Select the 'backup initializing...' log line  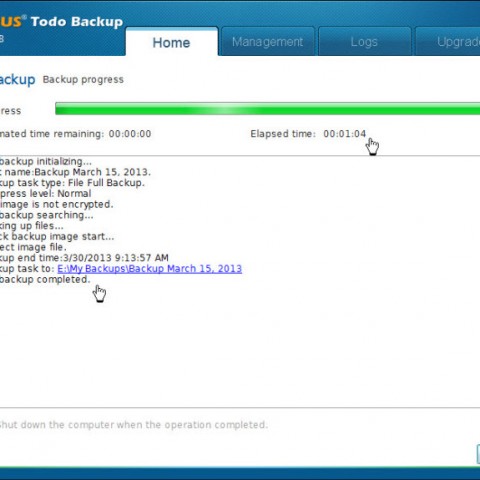[46, 162]
